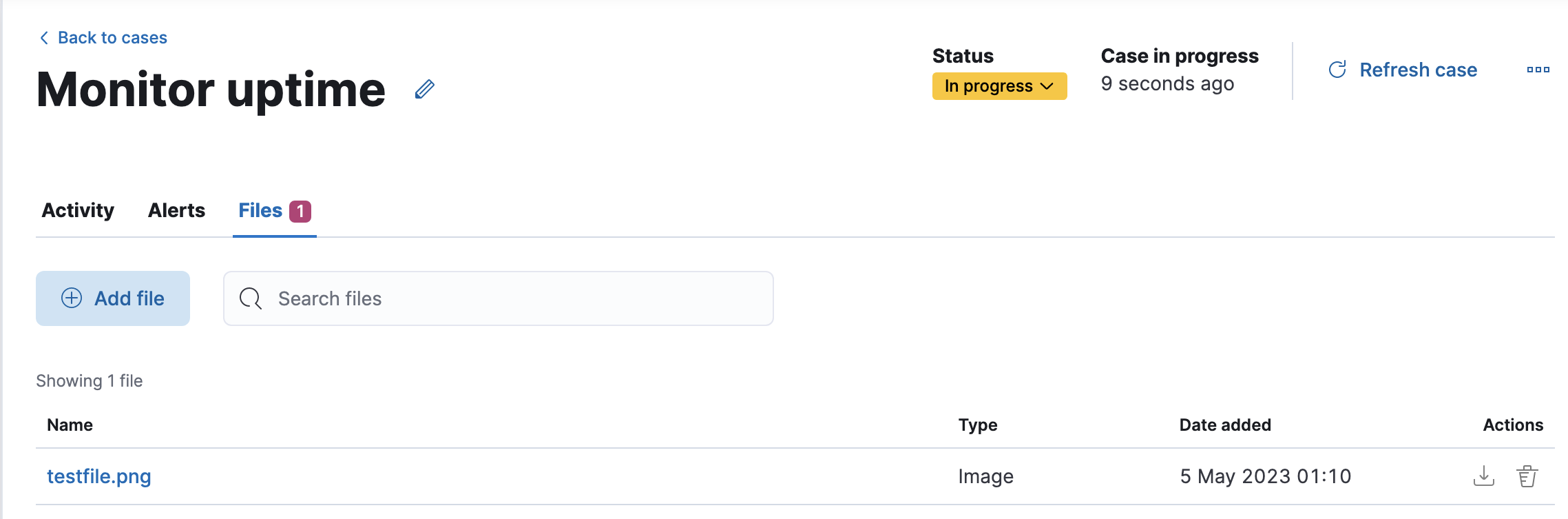Click the Type column header
1568x519 pixels.
point(977,425)
